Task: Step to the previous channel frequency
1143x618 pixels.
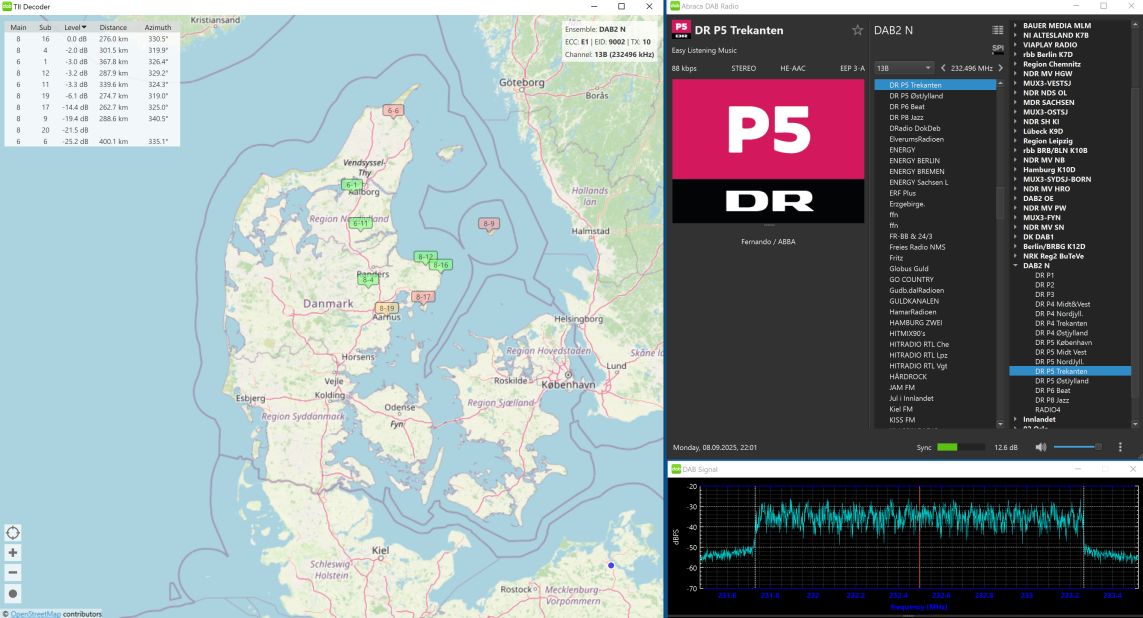Action: pyautogui.click(x=942, y=68)
